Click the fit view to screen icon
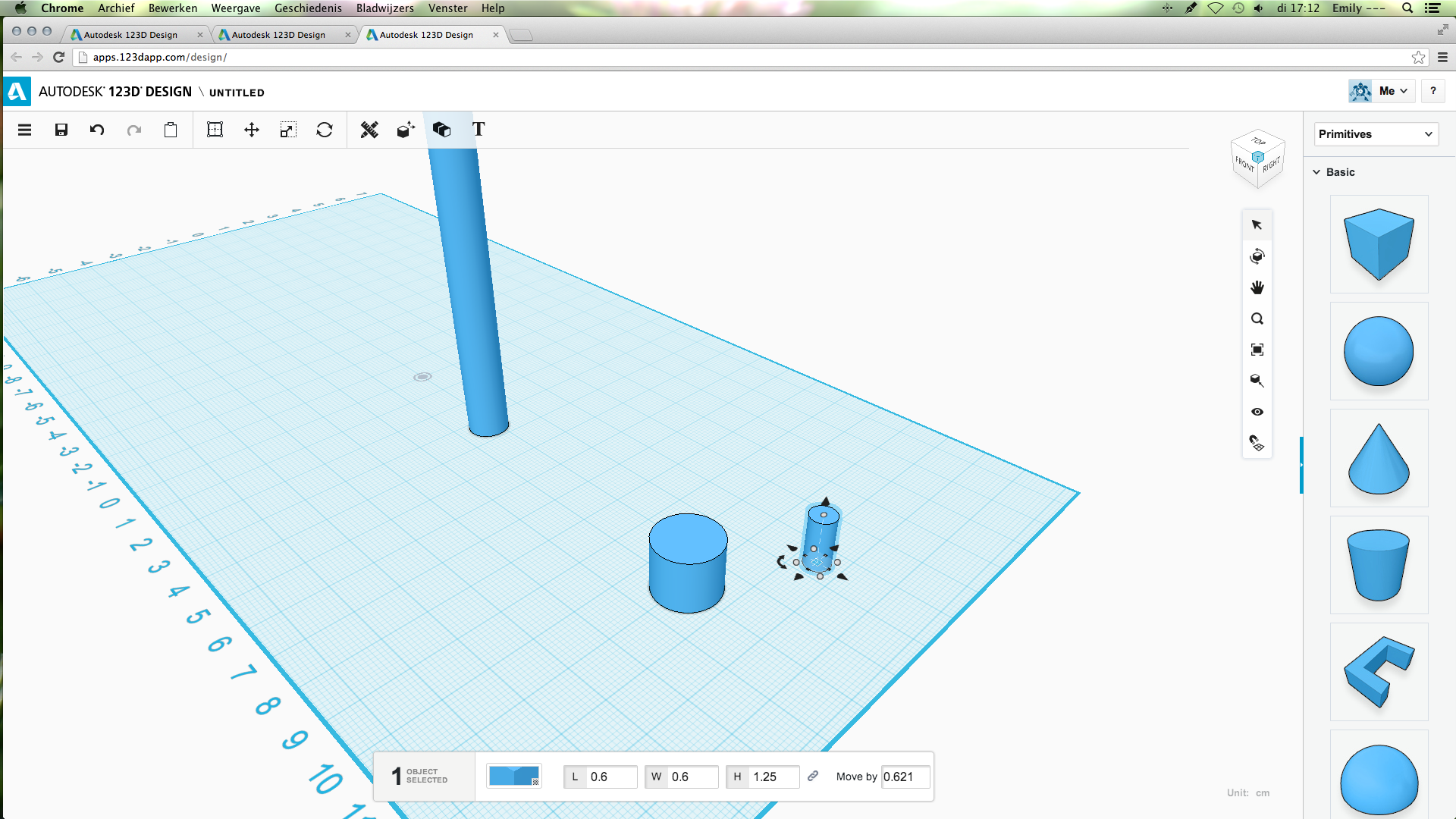 pos(1257,350)
